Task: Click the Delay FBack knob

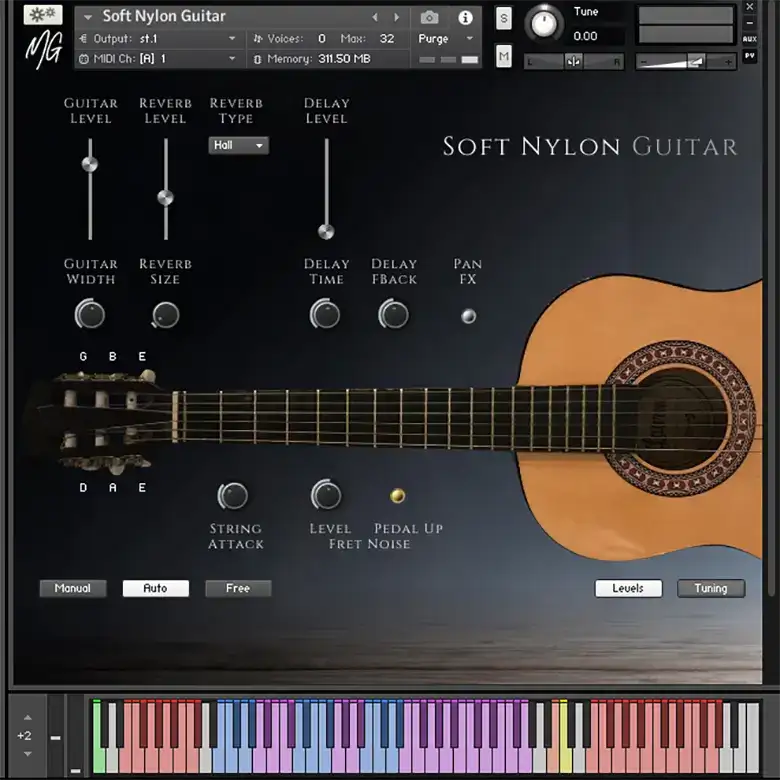Action: pos(393,314)
